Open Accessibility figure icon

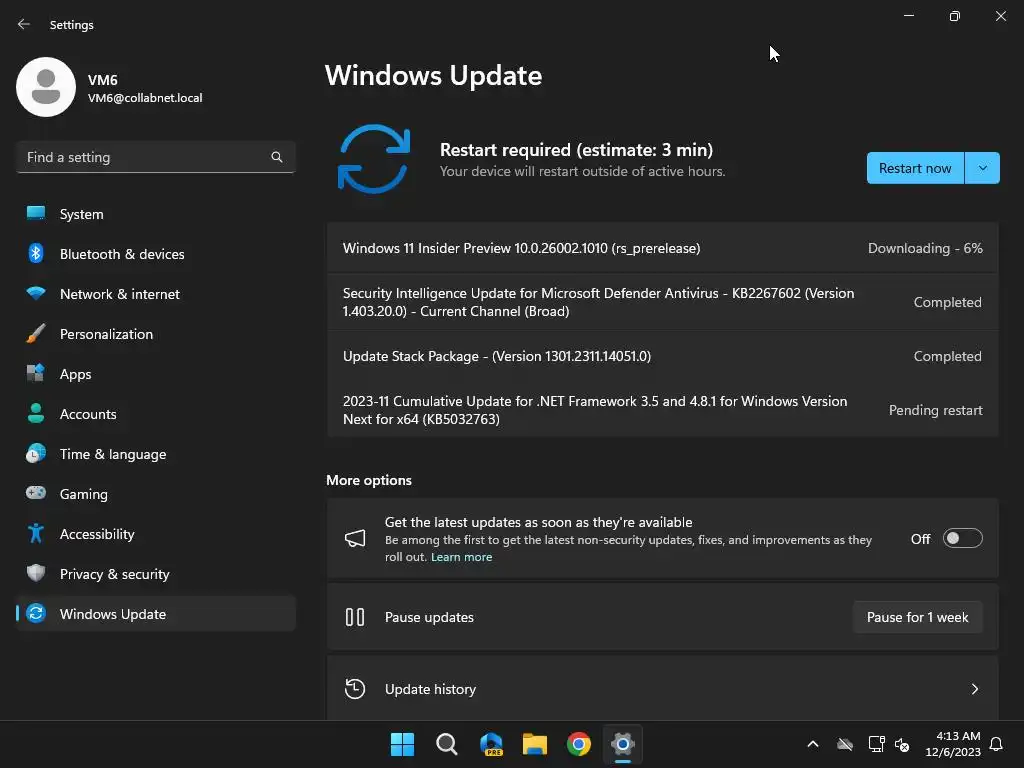pos(36,534)
